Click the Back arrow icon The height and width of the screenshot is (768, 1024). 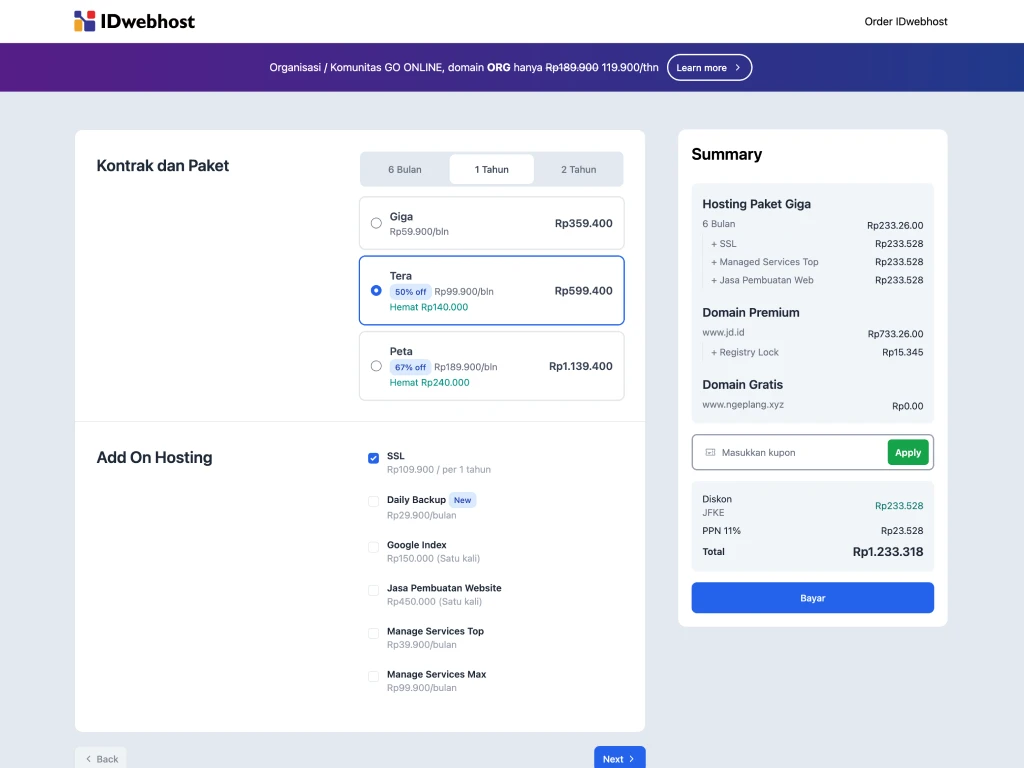click(88, 759)
